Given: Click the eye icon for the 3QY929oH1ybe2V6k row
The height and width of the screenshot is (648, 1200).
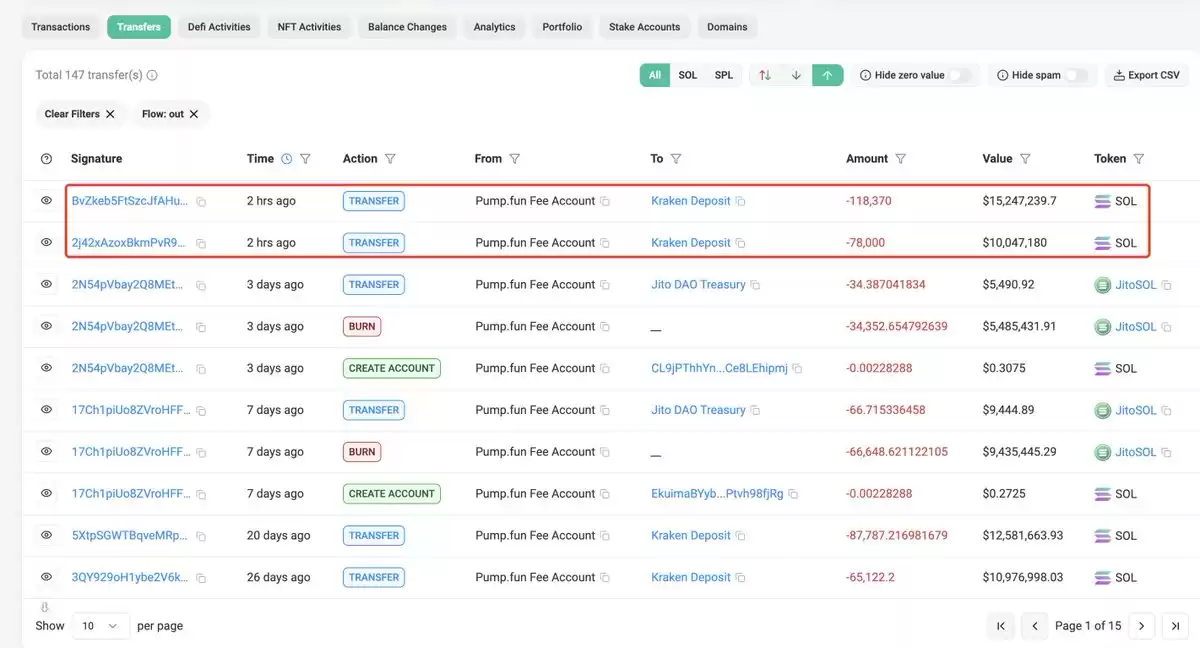Looking at the screenshot, I should [x=46, y=578].
